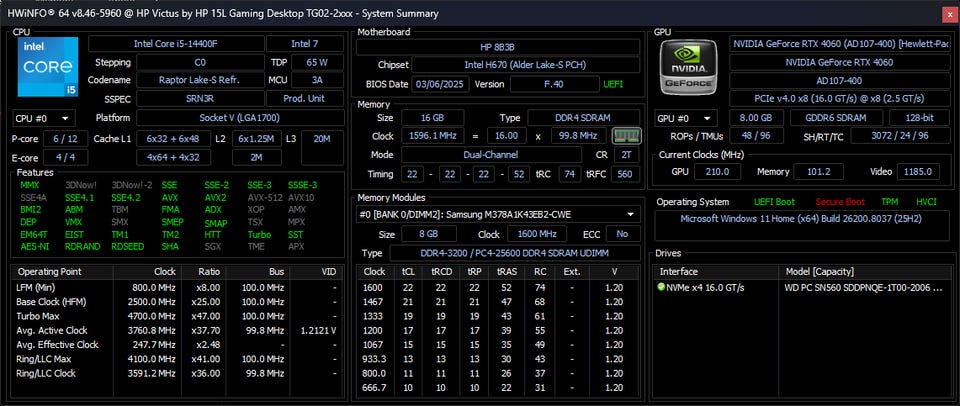Screen dimensions: 960x406
Task: Click the HVCI status label
Action: coord(926,202)
